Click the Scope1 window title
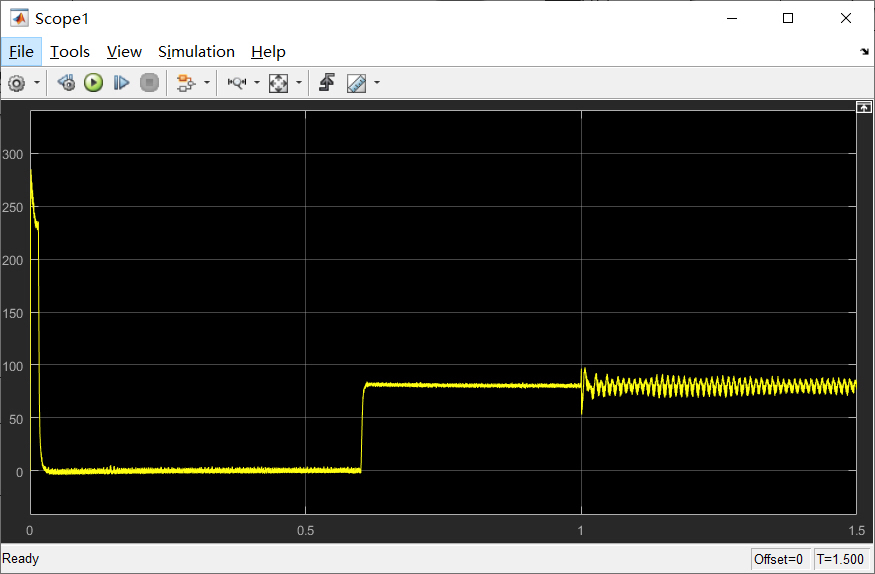Viewport: 875px width, 574px height. click(62, 19)
